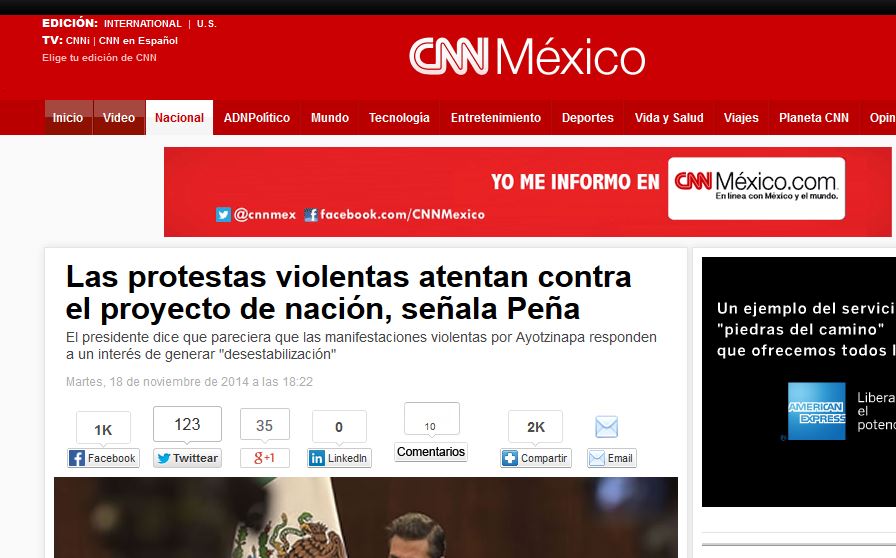Viewport: 896px width, 558px height.
Task: Send article with Email button
Action: [x=611, y=458]
